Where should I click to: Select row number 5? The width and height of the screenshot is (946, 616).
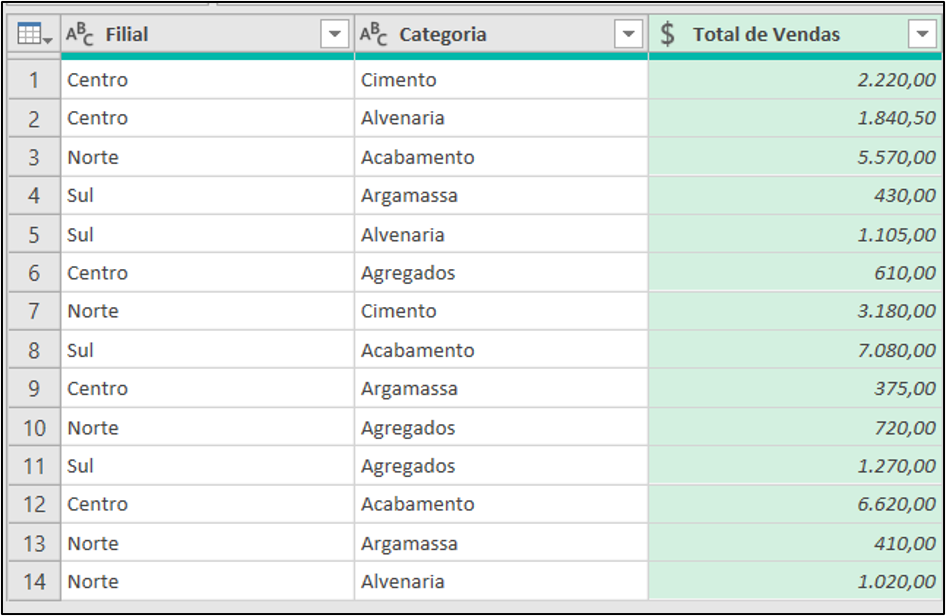34,234
